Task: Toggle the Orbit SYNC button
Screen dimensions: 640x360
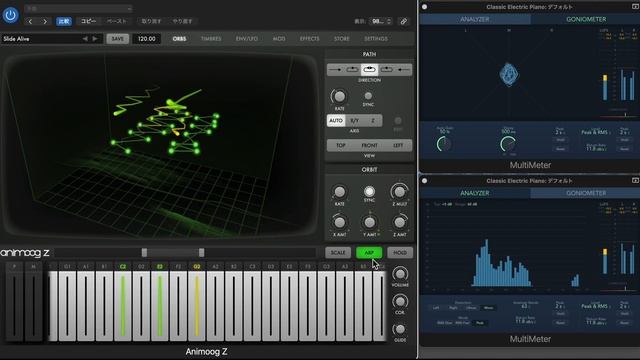Action: point(369,191)
